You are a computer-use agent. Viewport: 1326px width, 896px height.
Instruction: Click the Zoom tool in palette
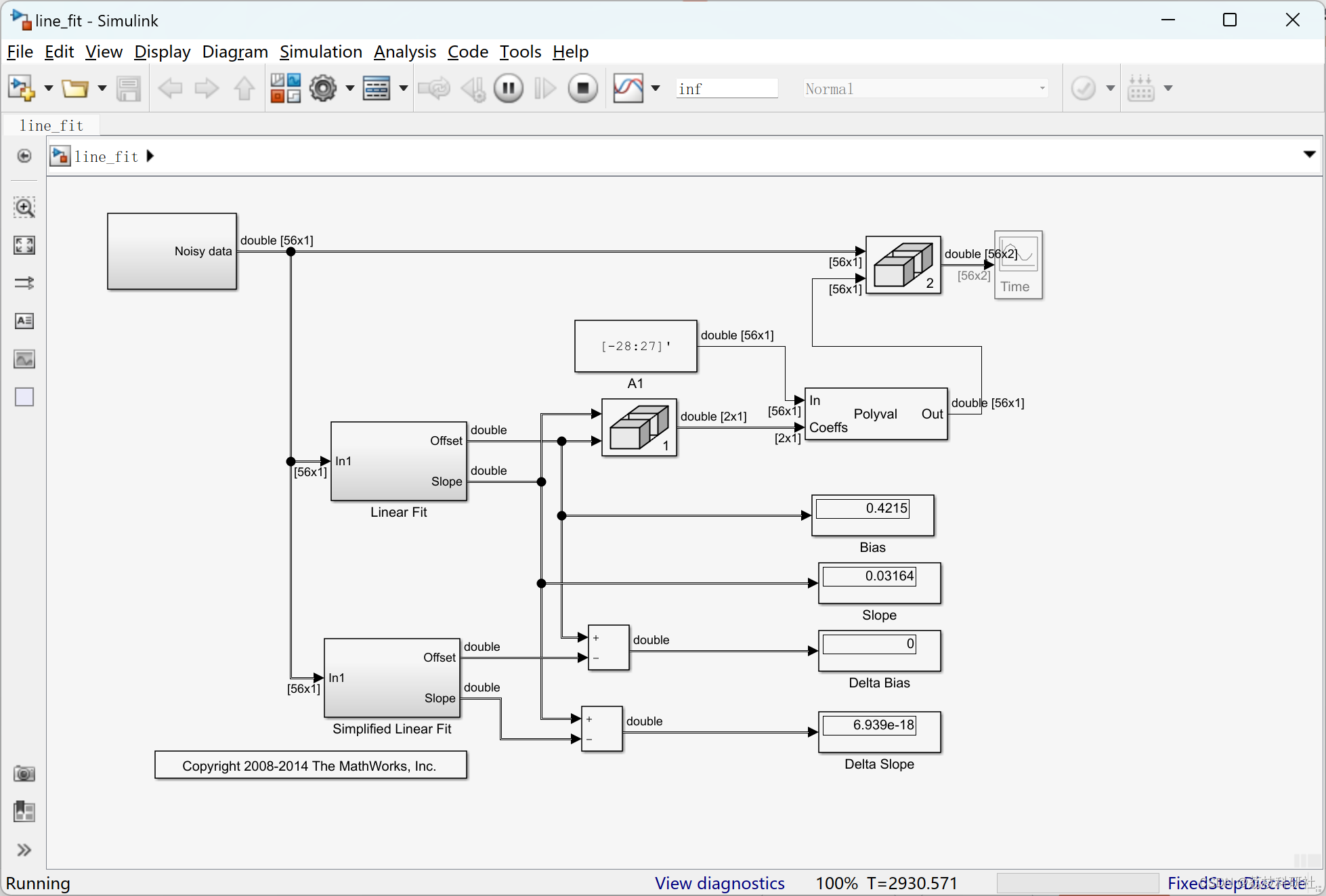[x=24, y=207]
